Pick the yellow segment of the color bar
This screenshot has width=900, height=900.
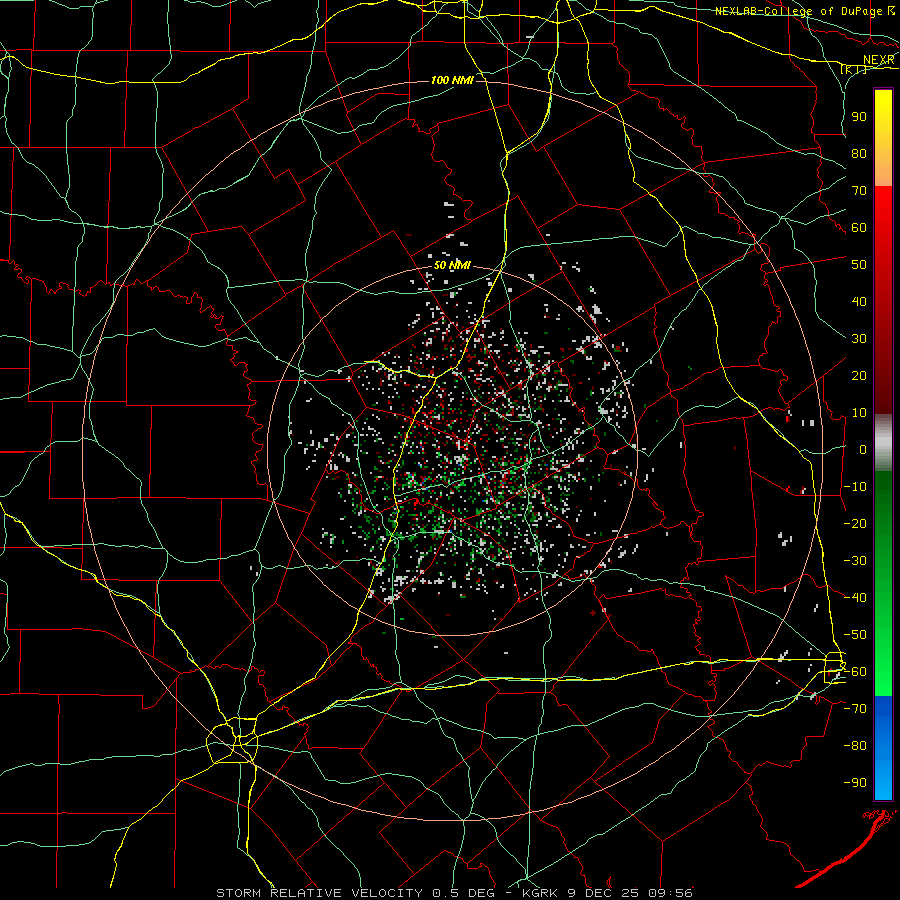point(883,138)
